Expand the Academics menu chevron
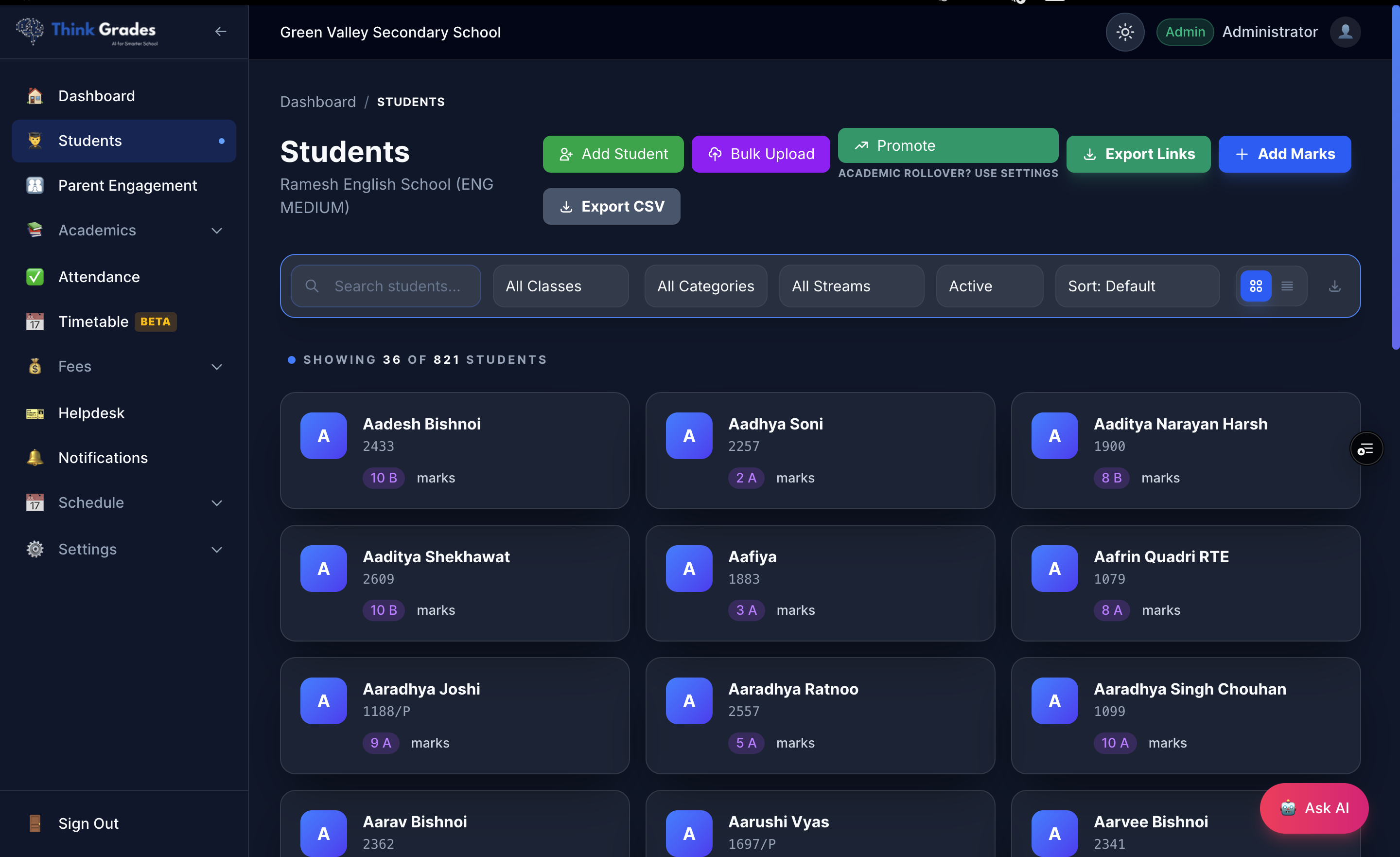This screenshot has width=1400, height=857. 216,231
